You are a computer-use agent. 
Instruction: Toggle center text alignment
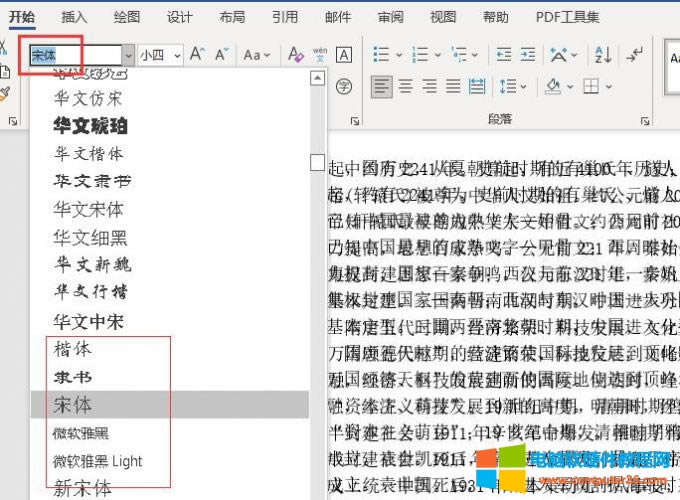point(404,86)
